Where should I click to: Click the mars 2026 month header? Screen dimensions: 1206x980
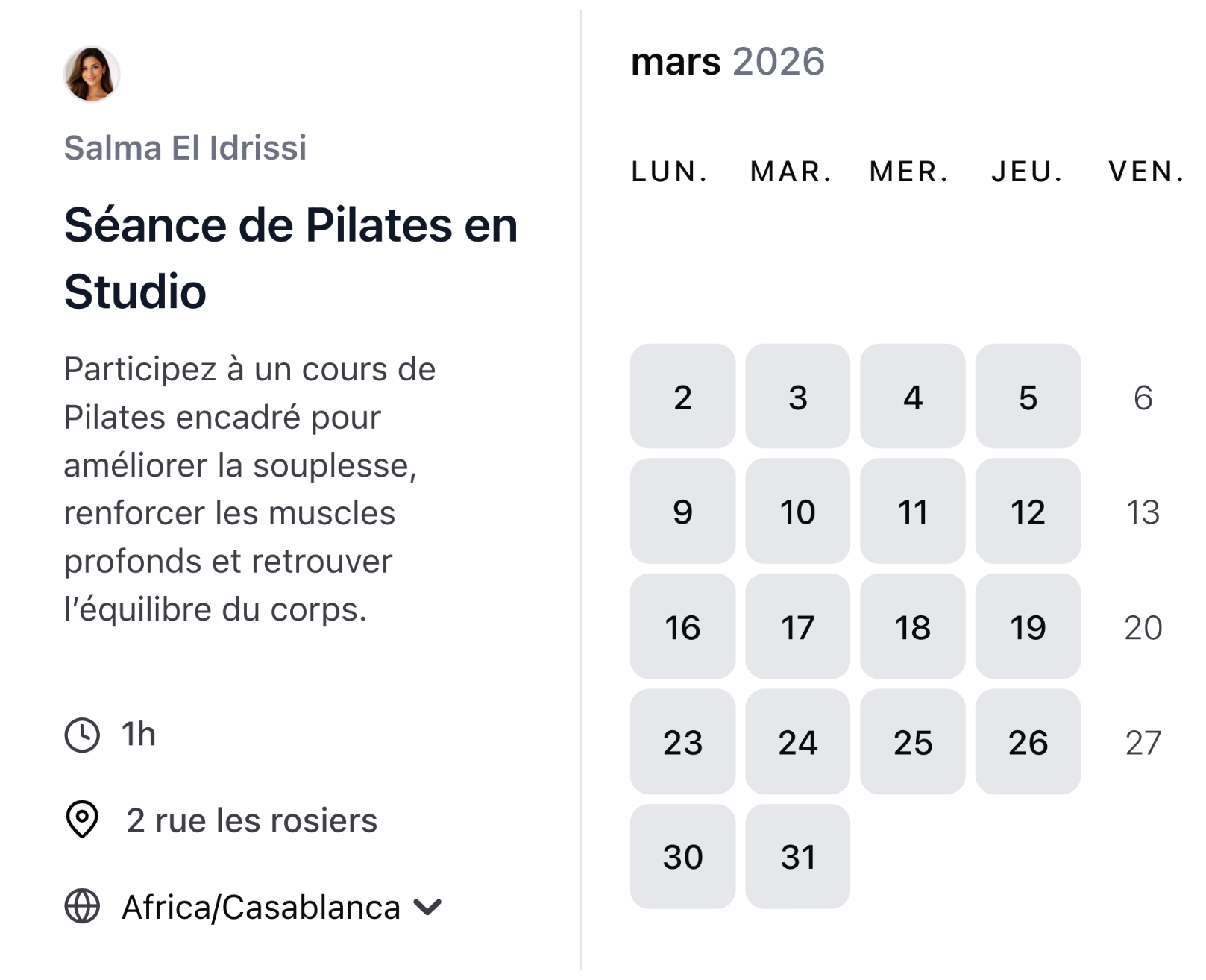(x=727, y=63)
